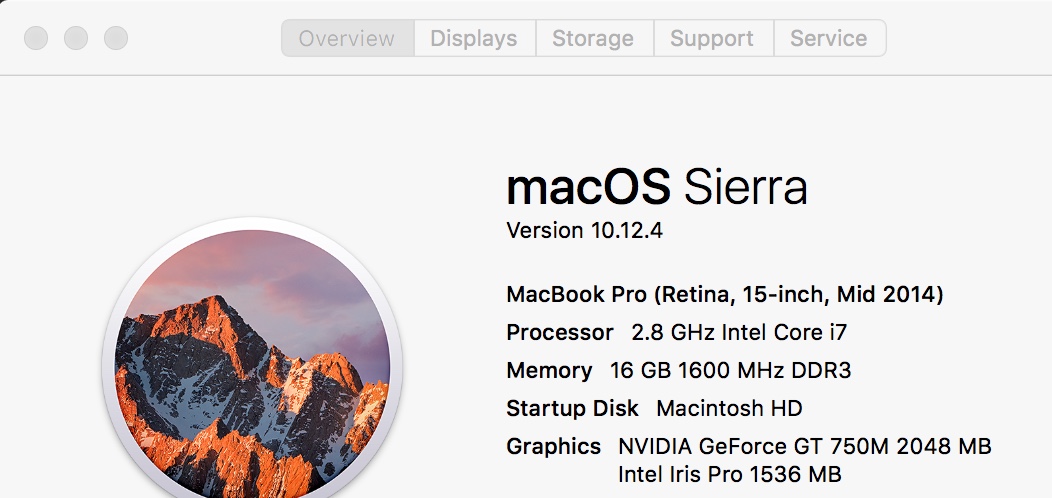The image size is (1052, 498).
Task: Click the Memory label
Action: [549, 370]
